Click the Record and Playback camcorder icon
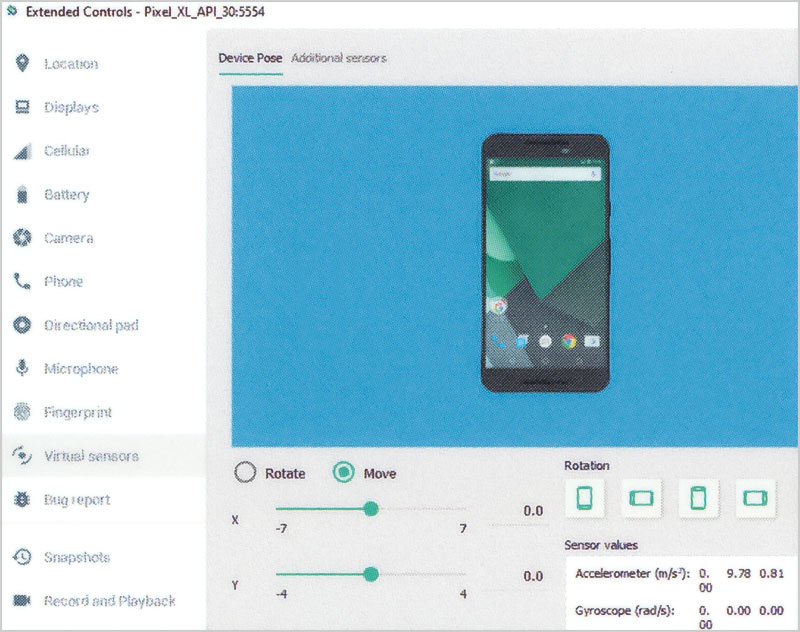Screen dimensions: 800x632 coord(22,600)
